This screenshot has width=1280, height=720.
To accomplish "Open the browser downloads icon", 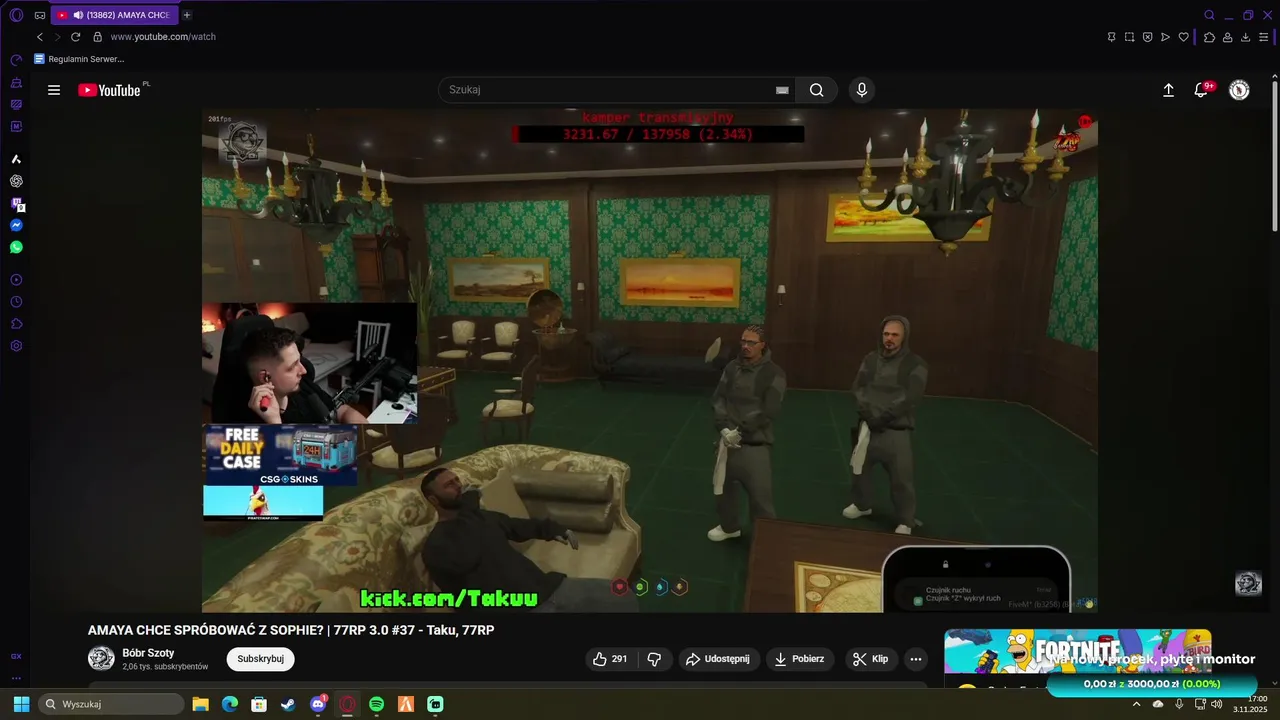I will [x=1245, y=37].
